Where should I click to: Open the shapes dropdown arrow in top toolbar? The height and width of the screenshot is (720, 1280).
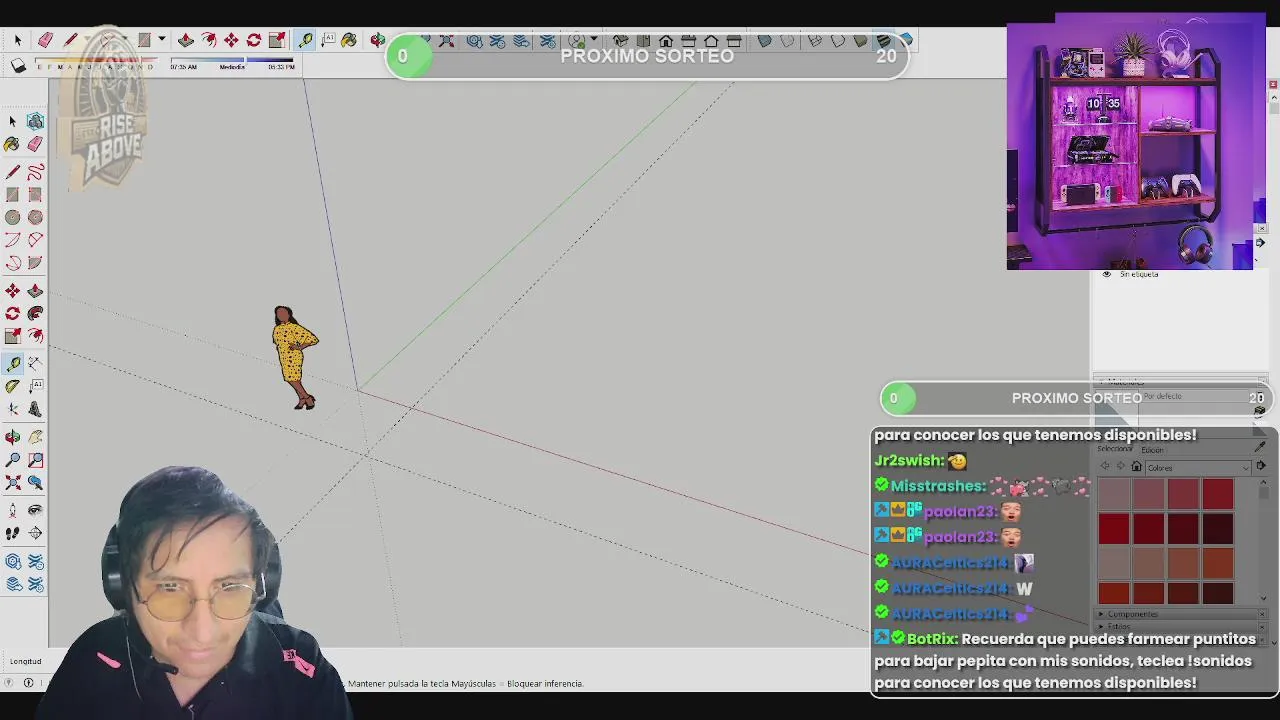coord(161,40)
